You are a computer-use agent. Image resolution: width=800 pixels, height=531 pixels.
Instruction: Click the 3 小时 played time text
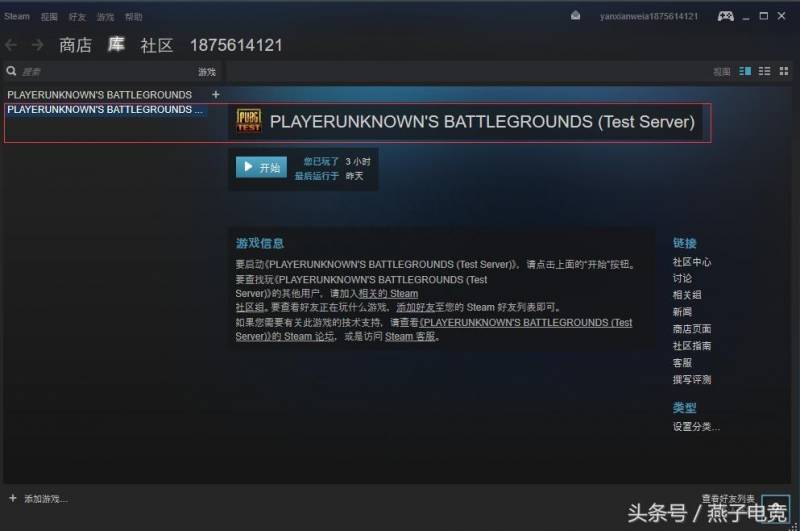coord(358,161)
